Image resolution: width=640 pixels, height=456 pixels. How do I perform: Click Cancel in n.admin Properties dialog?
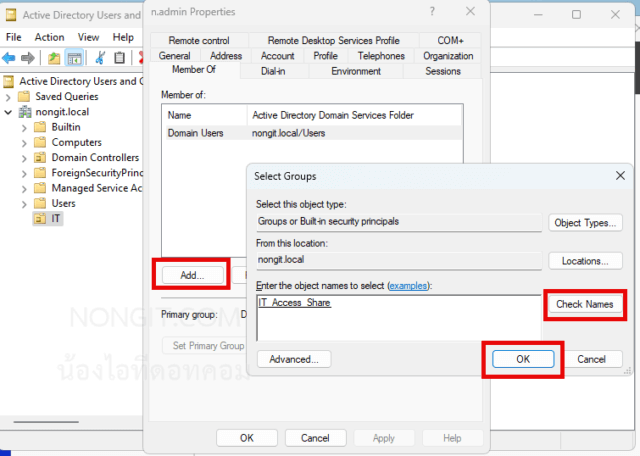(315, 438)
